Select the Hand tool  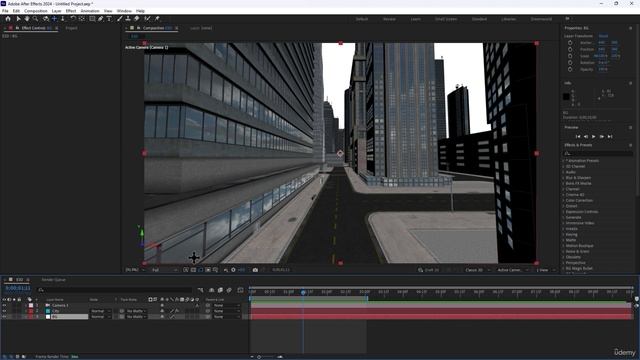(27, 19)
